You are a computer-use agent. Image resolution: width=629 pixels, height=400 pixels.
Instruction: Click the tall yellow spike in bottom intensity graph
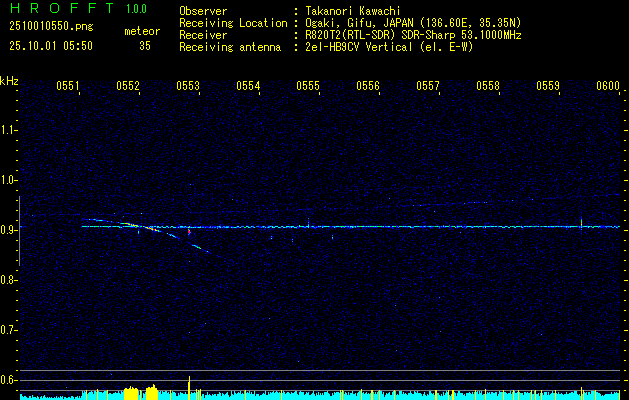(189, 384)
